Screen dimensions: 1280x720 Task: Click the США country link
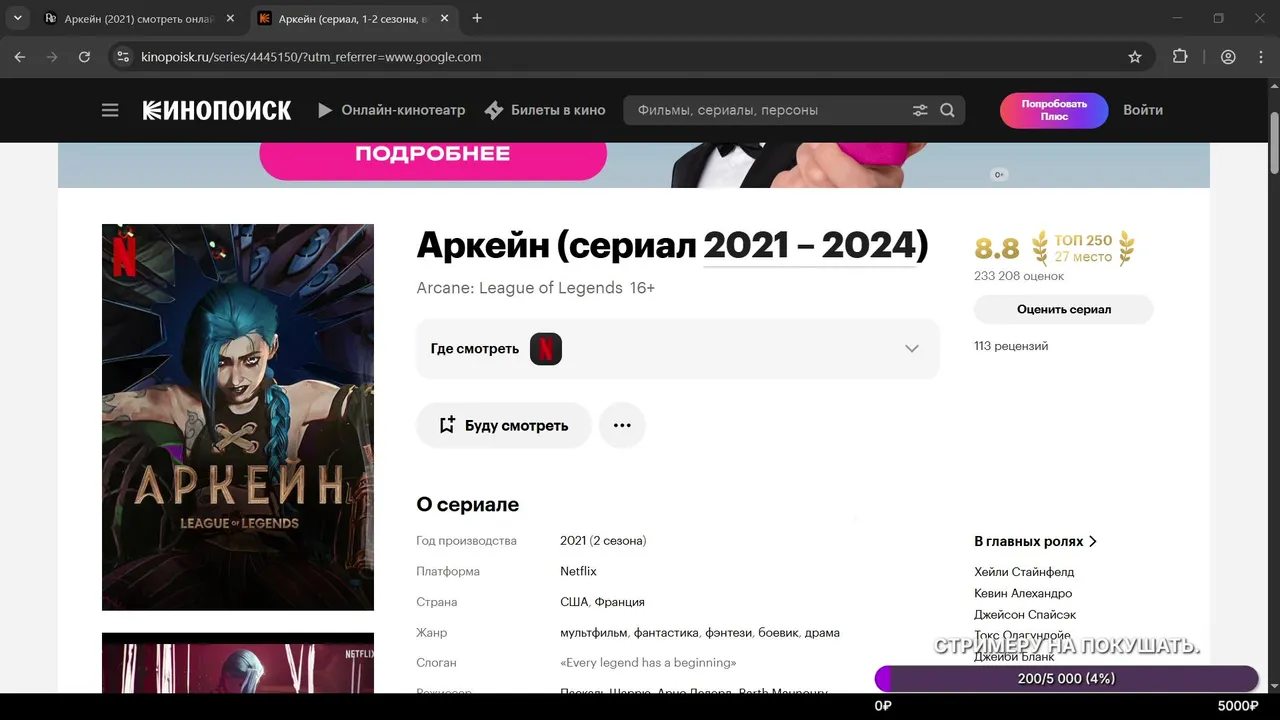(573, 602)
